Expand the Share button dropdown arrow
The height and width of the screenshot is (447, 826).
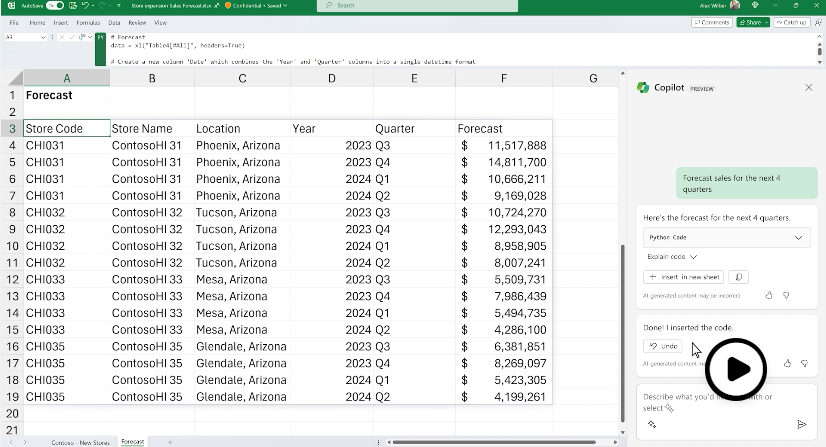click(766, 23)
